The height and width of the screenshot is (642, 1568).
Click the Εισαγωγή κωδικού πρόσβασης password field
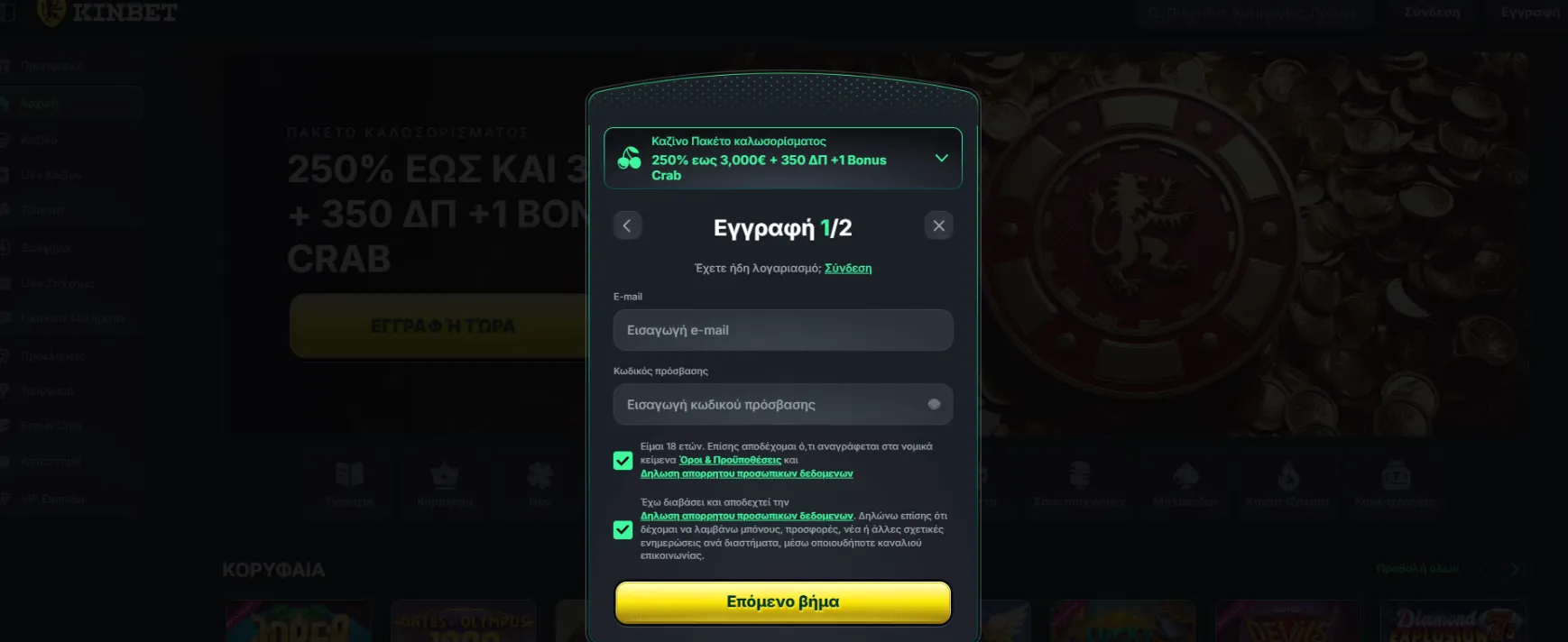pyautogui.click(x=783, y=404)
